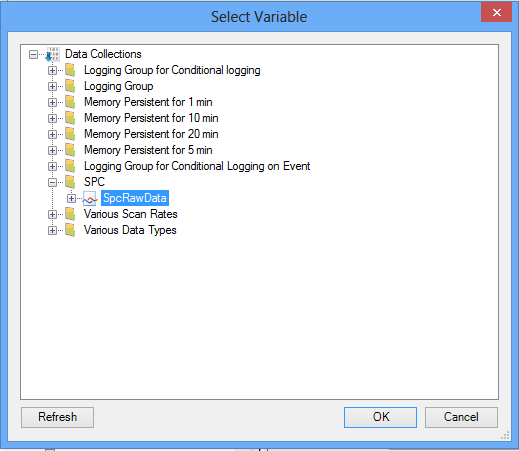
Task: Select the Logging Group item
Action: pos(118,86)
